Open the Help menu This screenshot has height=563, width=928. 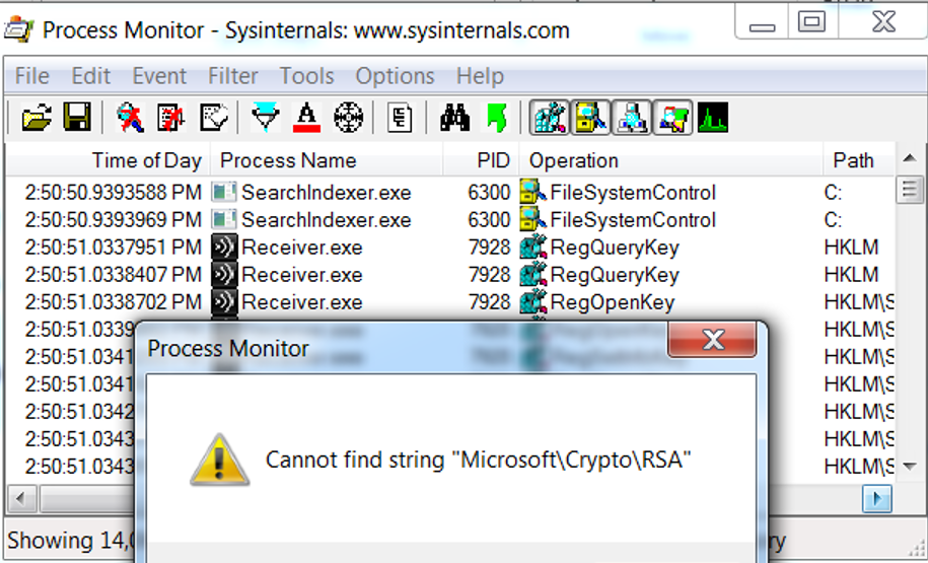tap(480, 76)
